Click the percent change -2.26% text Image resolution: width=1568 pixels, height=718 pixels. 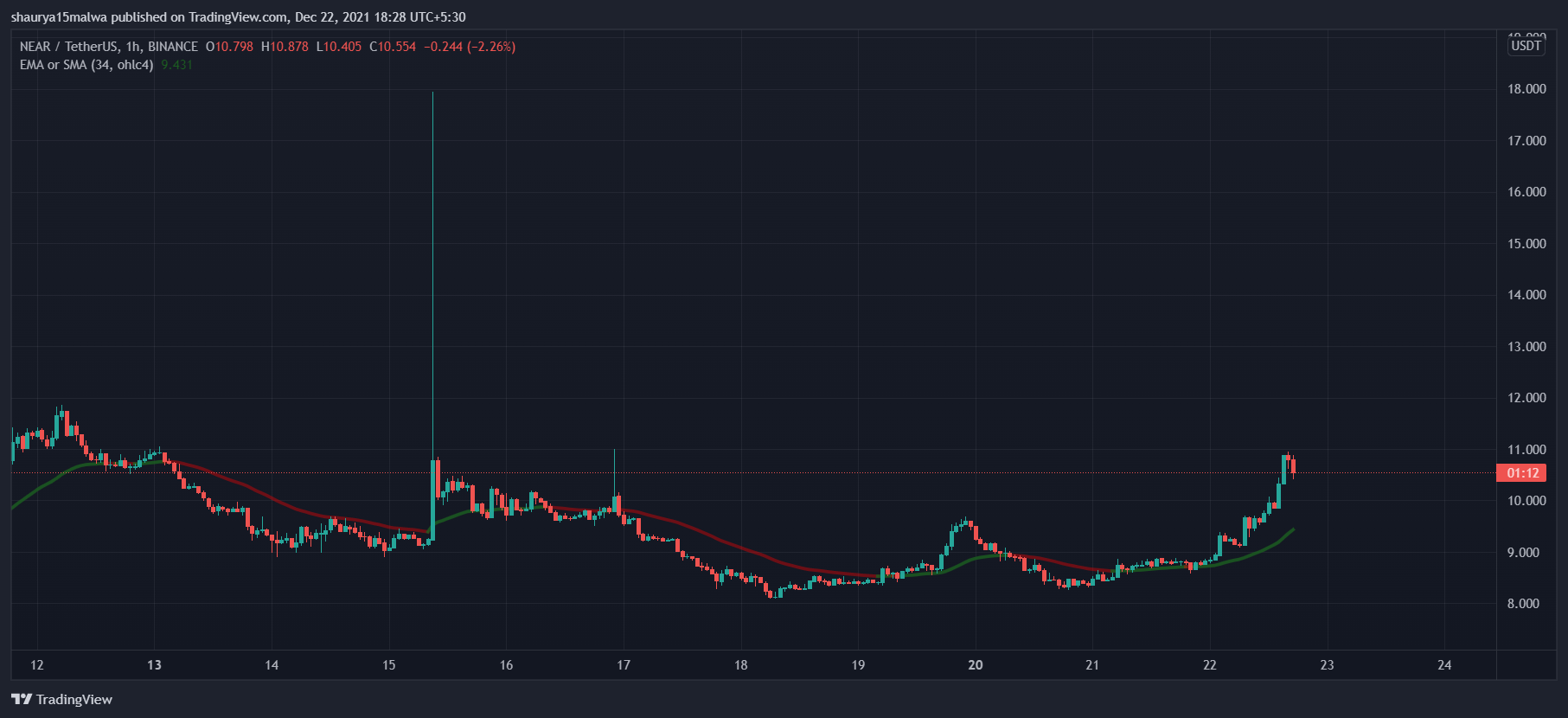tap(491, 47)
